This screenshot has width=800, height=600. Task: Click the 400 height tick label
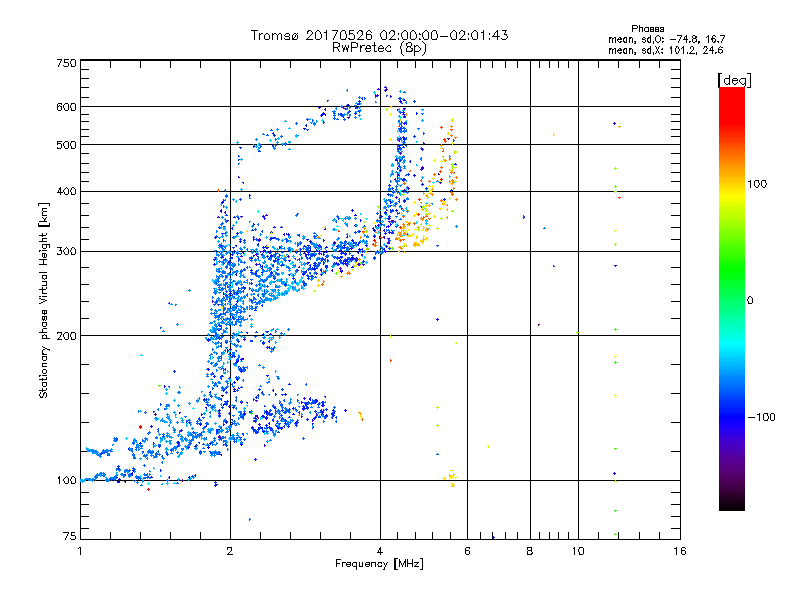[x=66, y=191]
